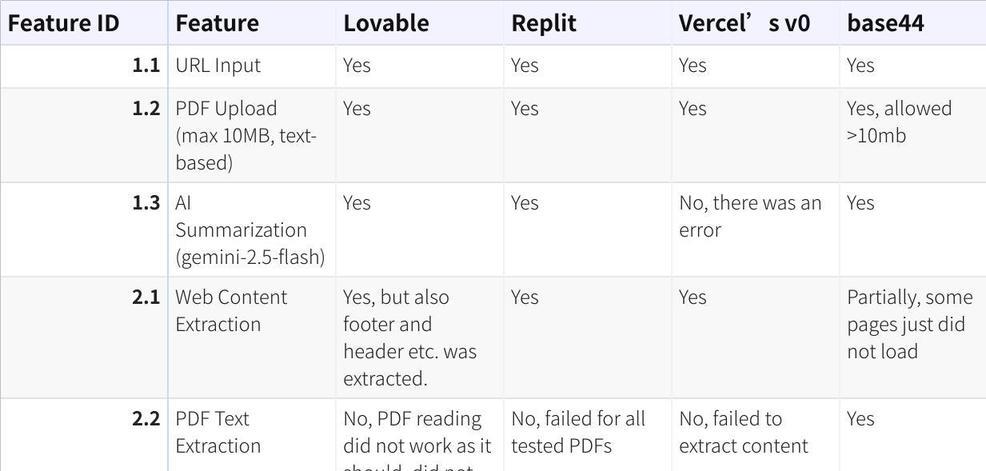This screenshot has height=471, width=986.
Task: Click the Feature column header
Action: pos(217,23)
